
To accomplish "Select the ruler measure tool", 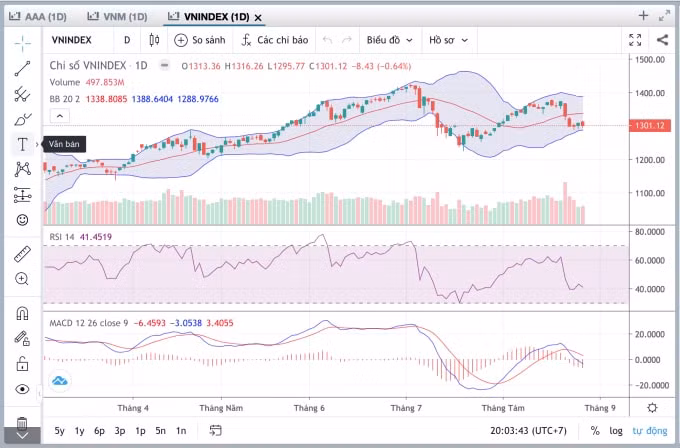I will tap(22, 254).
